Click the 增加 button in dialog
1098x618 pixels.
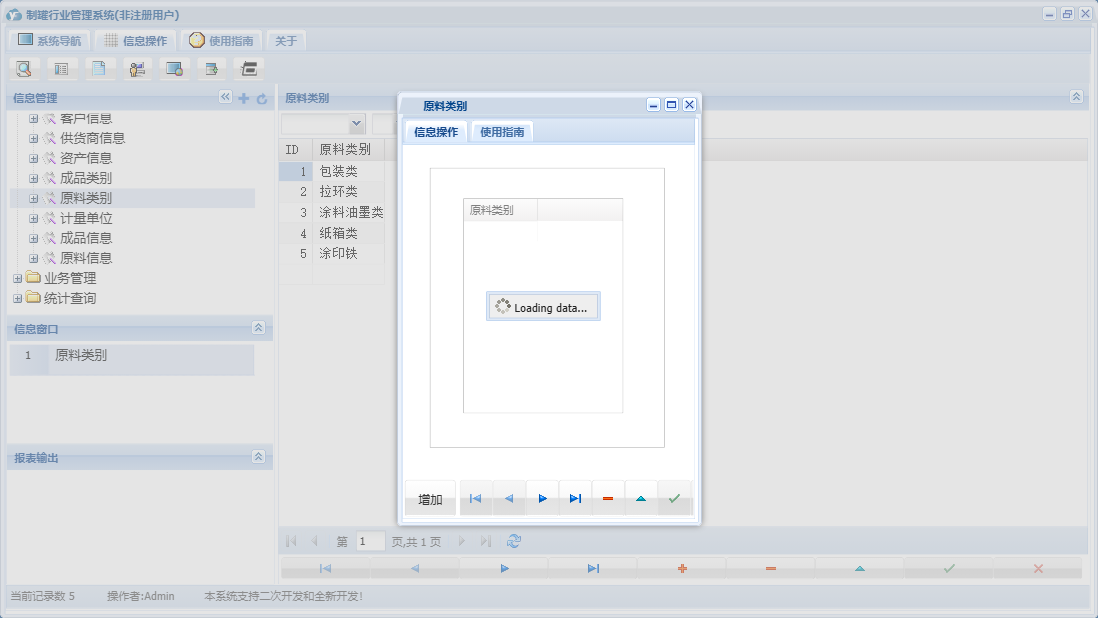(x=430, y=499)
